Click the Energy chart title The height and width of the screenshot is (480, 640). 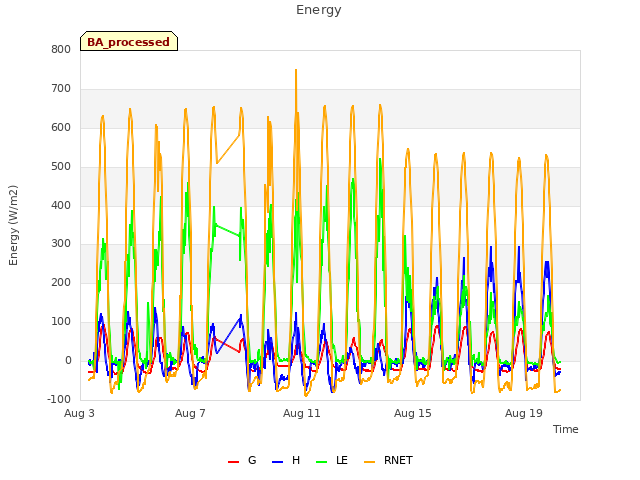pyautogui.click(x=319, y=10)
